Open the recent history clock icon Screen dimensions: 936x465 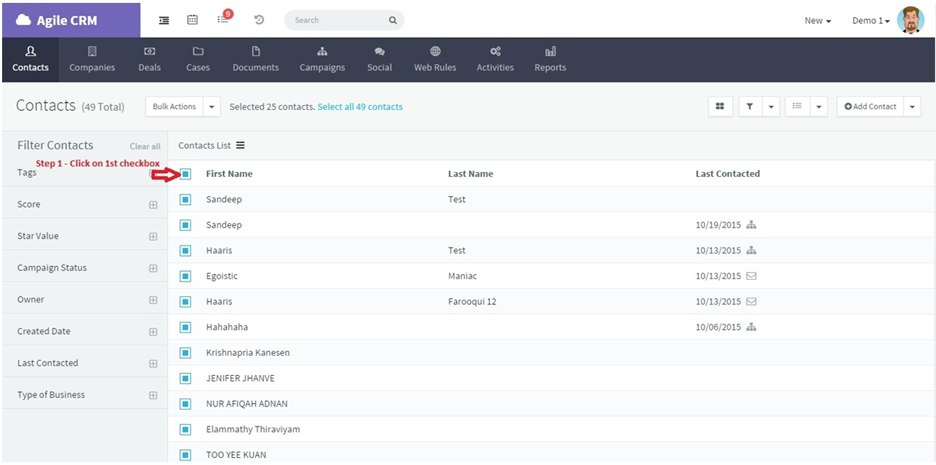(259, 20)
